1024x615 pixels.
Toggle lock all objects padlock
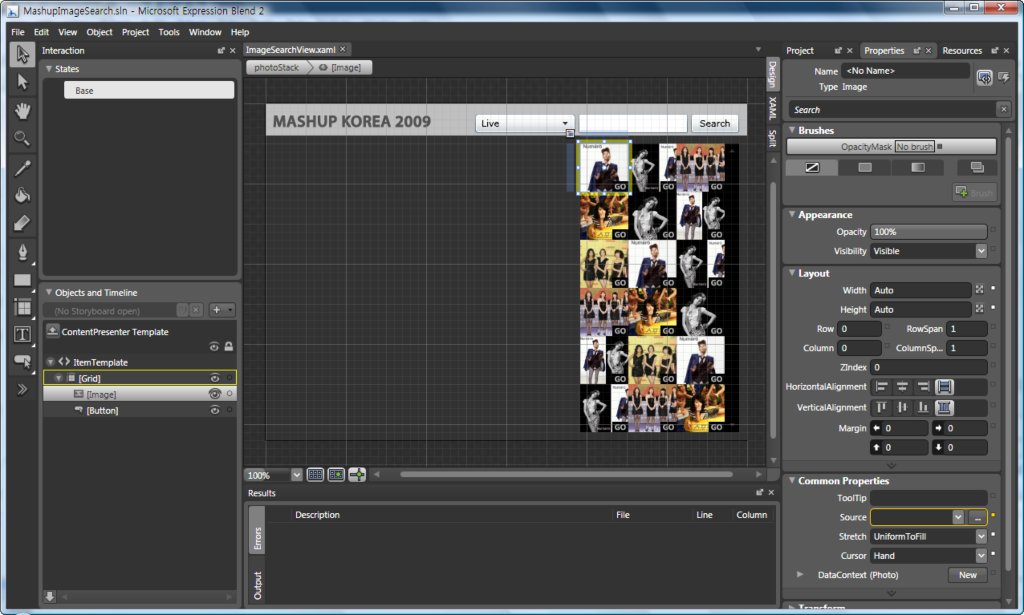pos(229,347)
